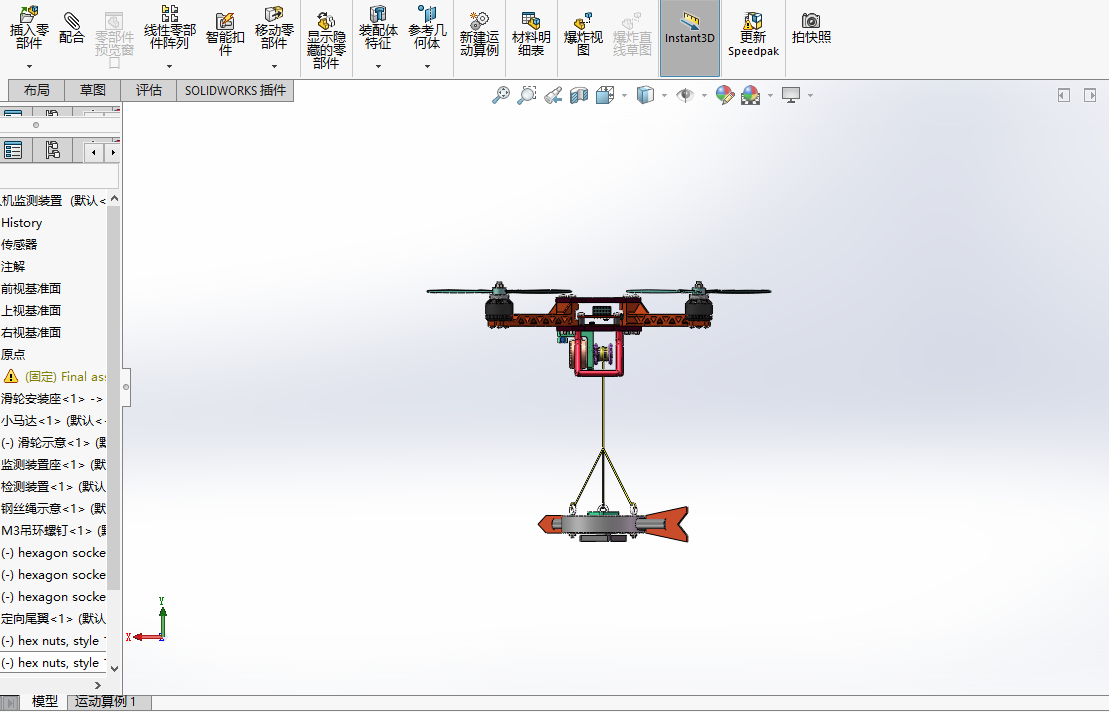Open the 智能扣件 (Smart Fasteners) tool
This screenshot has height=712, width=1109.
[x=225, y=33]
